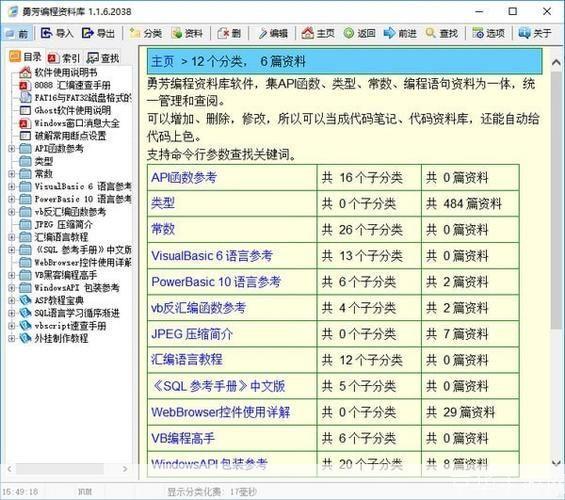
Task: Open Windows窗口消息大全 tree item
Action: tap(77, 123)
